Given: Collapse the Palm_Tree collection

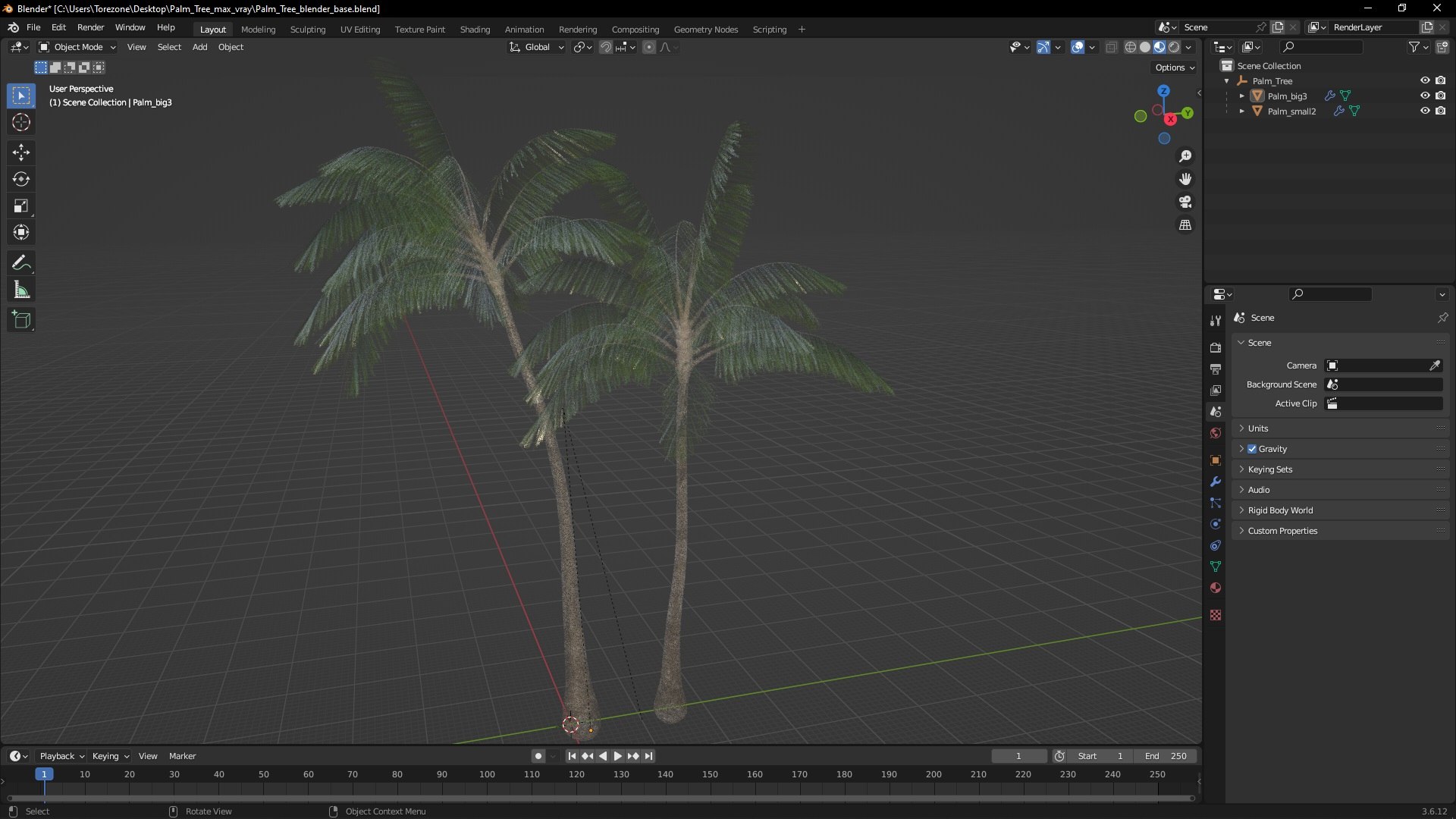Looking at the screenshot, I should point(1226,81).
